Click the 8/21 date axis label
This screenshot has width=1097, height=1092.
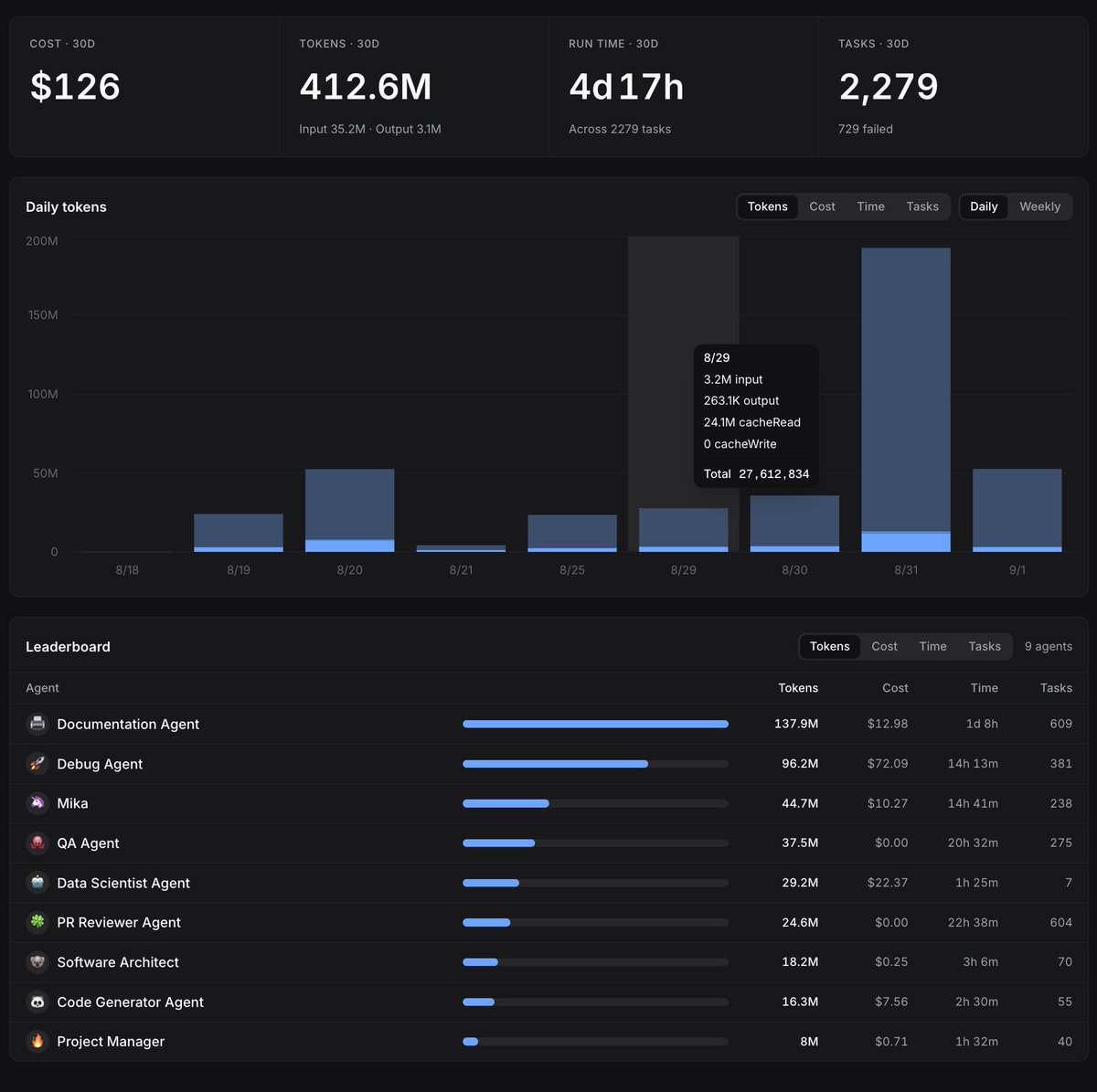tap(461, 569)
